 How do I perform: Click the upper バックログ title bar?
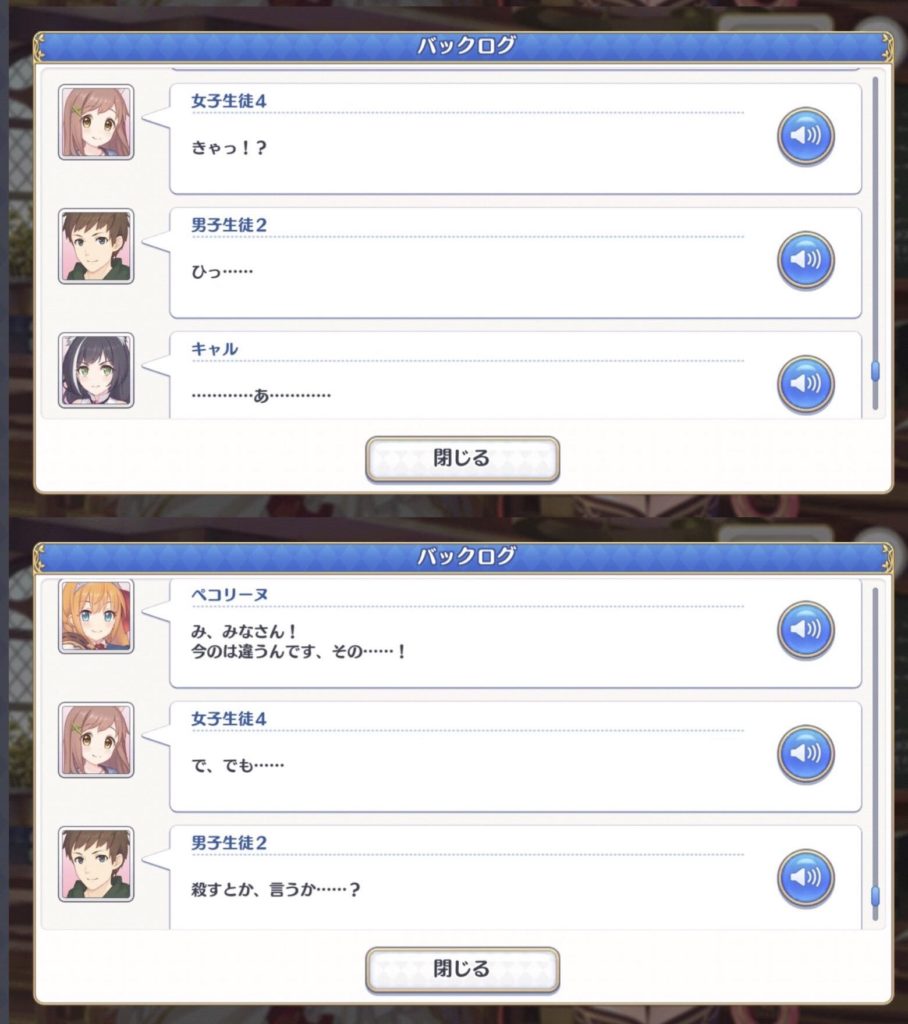coord(463,46)
